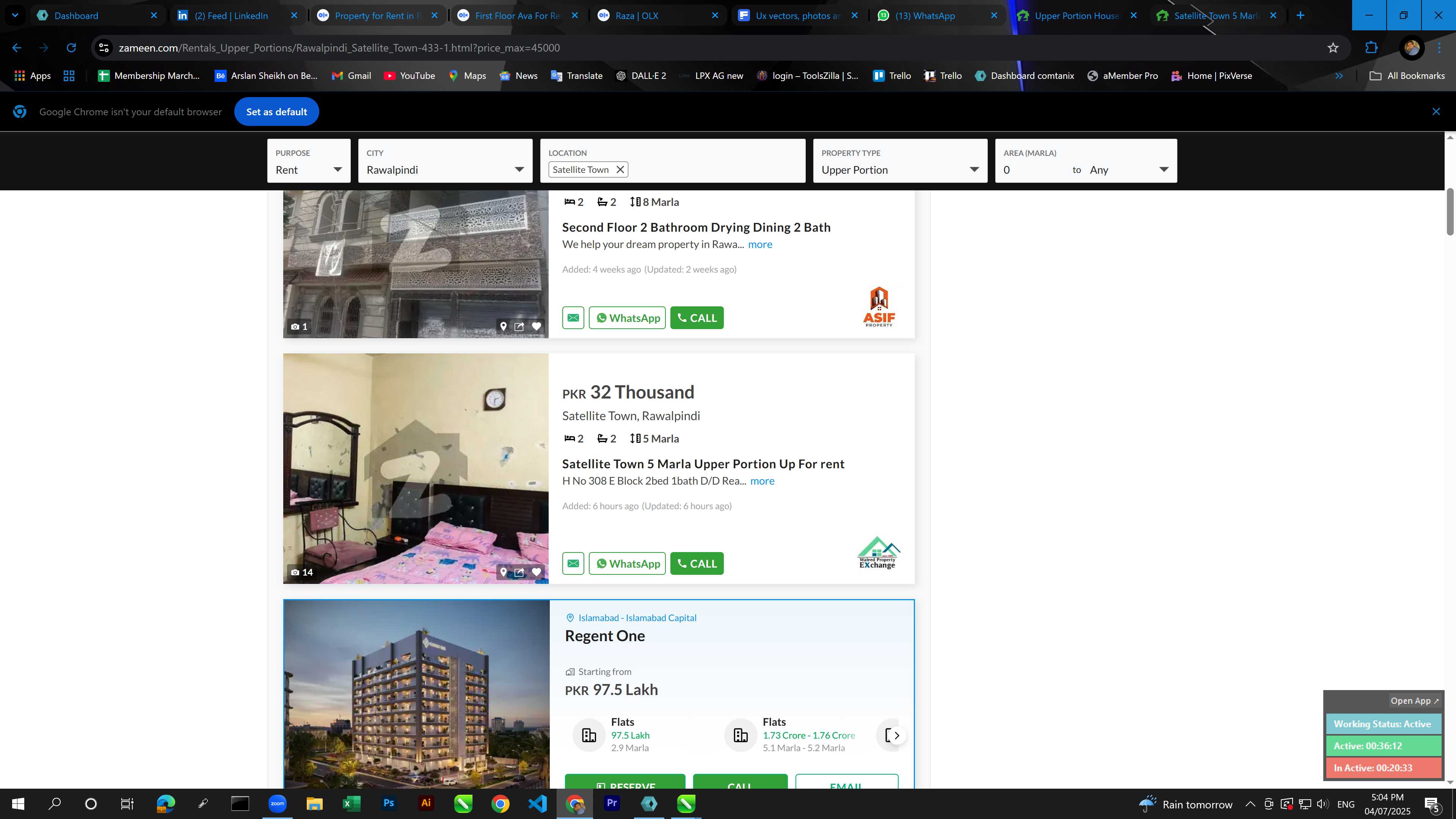Click Open App in tracker widget

point(1414,701)
